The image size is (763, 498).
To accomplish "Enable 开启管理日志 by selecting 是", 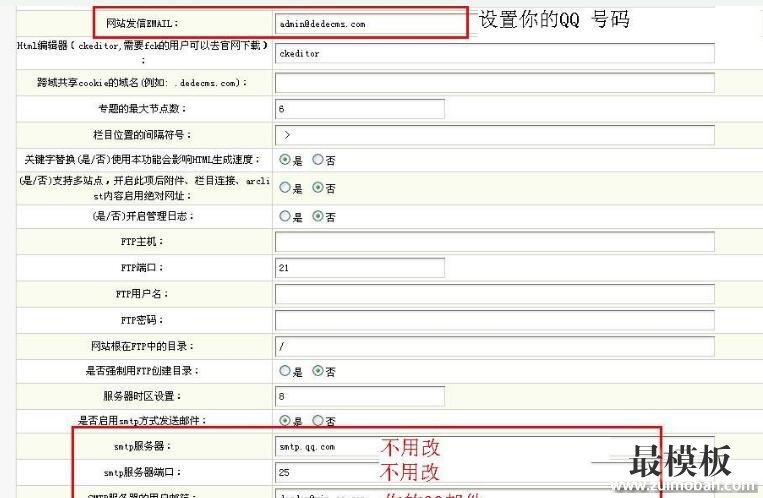I will point(285,216).
